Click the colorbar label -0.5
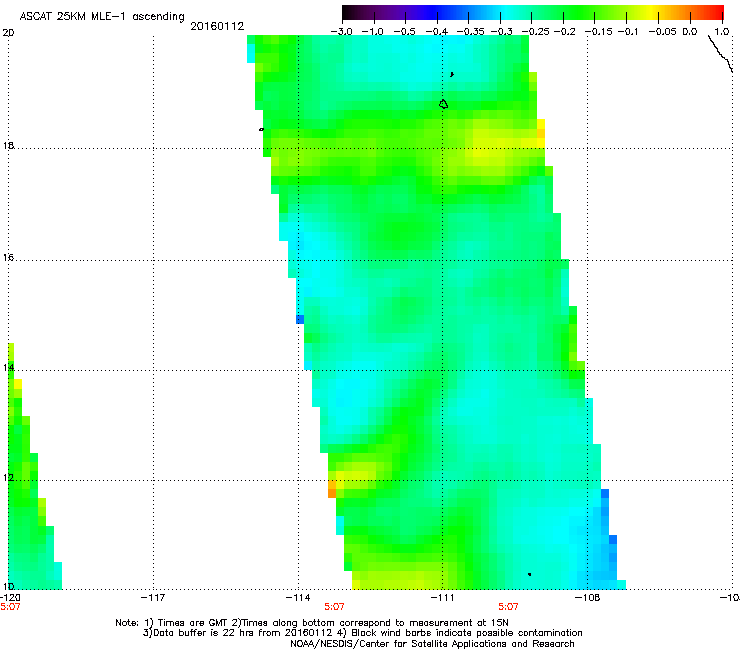Image resolution: width=740 pixels, height=650 pixels. tap(404, 32)
